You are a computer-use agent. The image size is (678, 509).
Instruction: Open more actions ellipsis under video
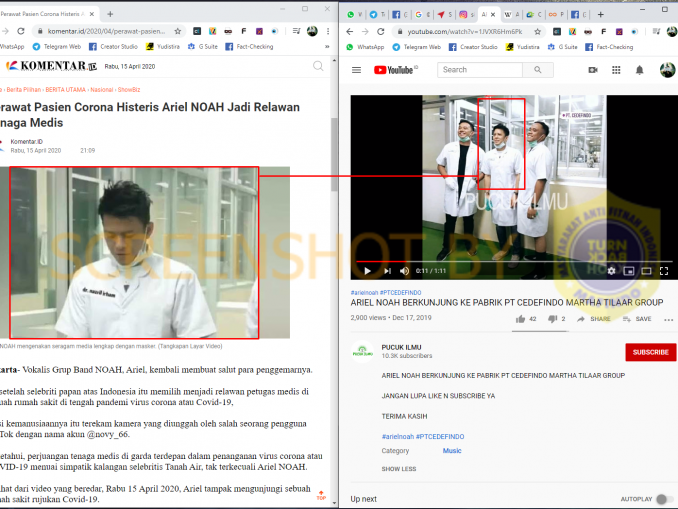tap(668, 320)
